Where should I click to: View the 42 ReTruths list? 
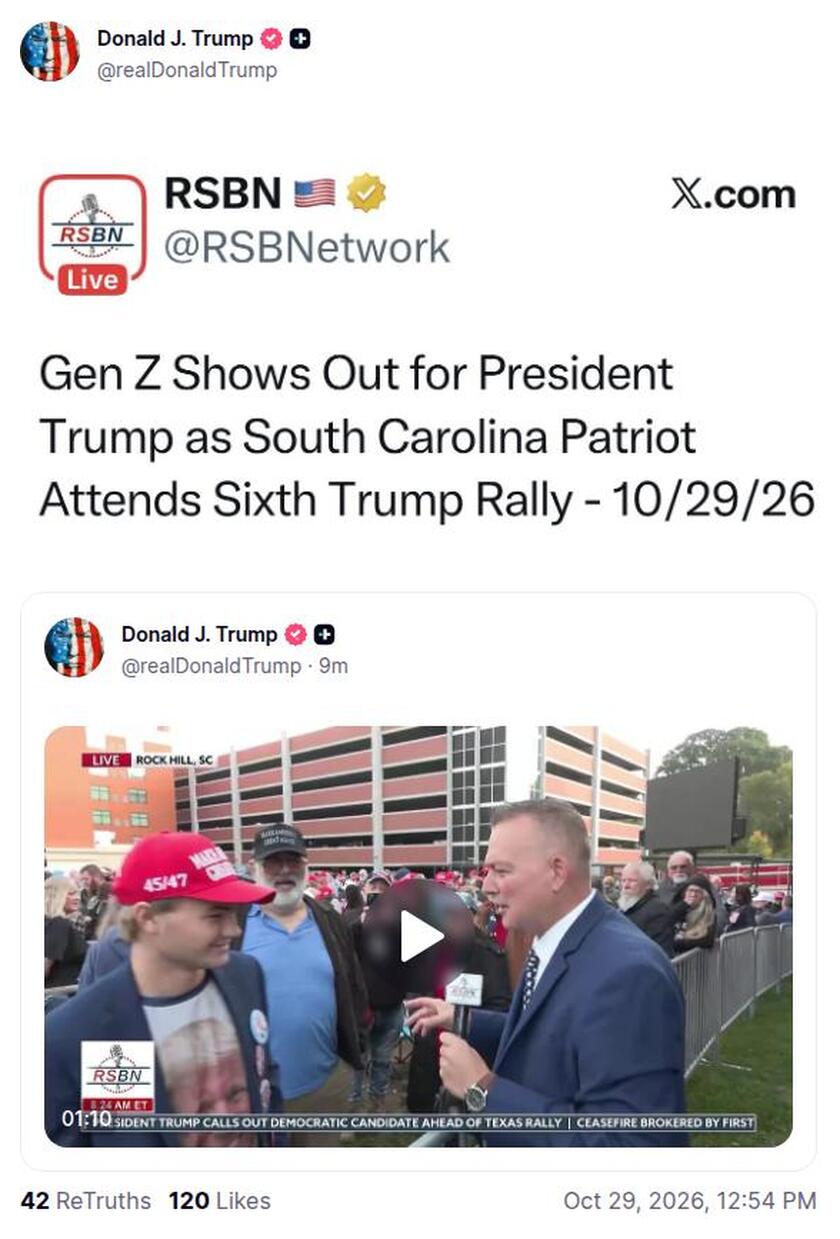(x=86, y=1201)
